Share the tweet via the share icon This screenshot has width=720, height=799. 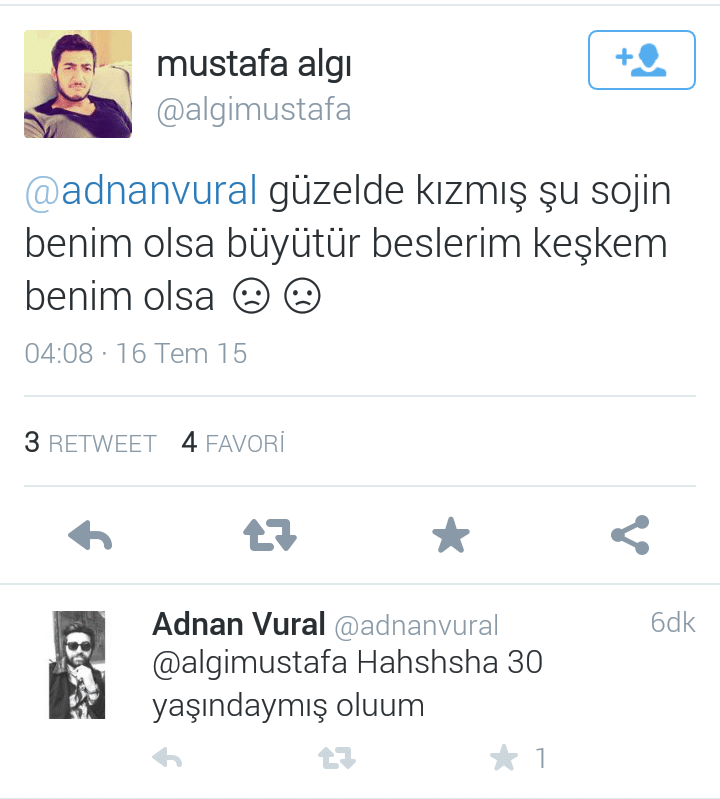coord(630,535)
